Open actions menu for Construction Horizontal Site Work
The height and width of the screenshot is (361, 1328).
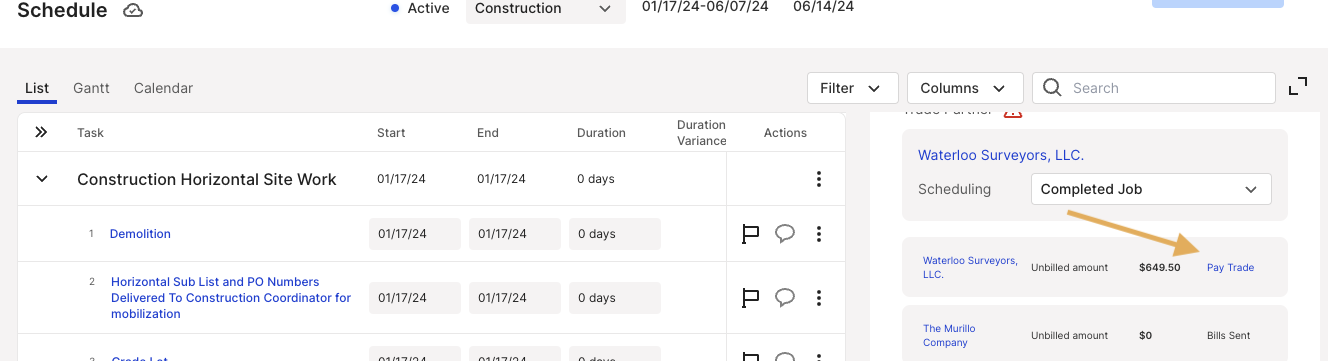[819, 179]
